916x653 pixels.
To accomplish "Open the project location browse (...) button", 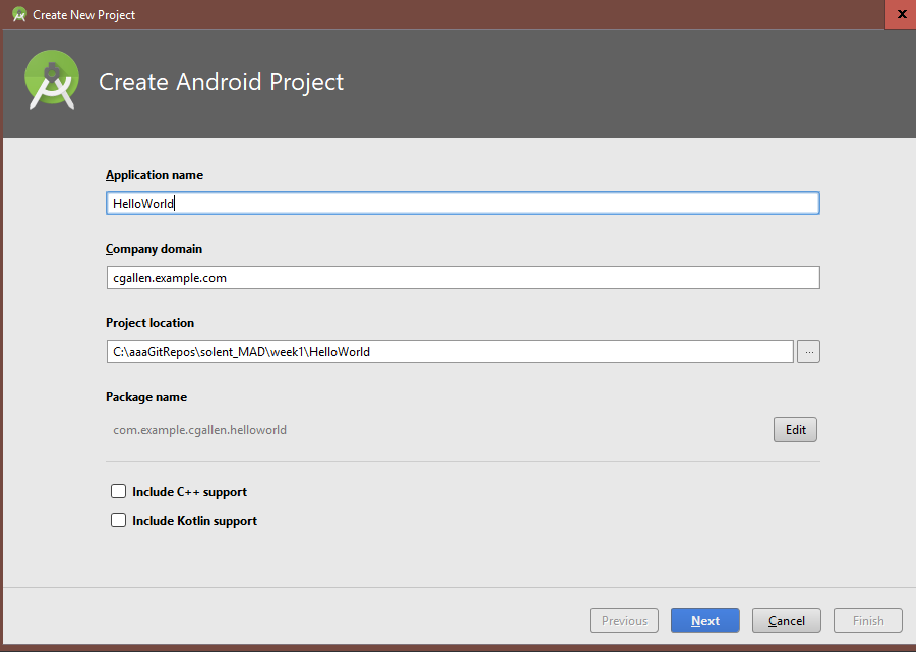I will coord(809,352).
